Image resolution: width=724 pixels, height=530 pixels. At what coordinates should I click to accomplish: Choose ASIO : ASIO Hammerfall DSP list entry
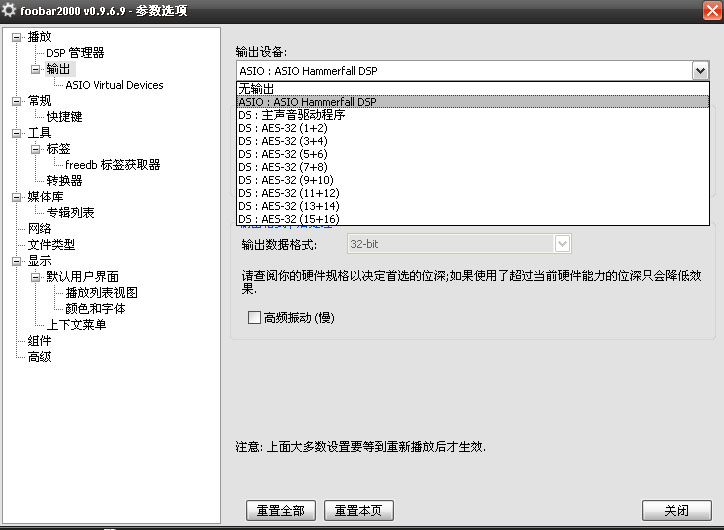pyautogui.click(x=473, y=102)
